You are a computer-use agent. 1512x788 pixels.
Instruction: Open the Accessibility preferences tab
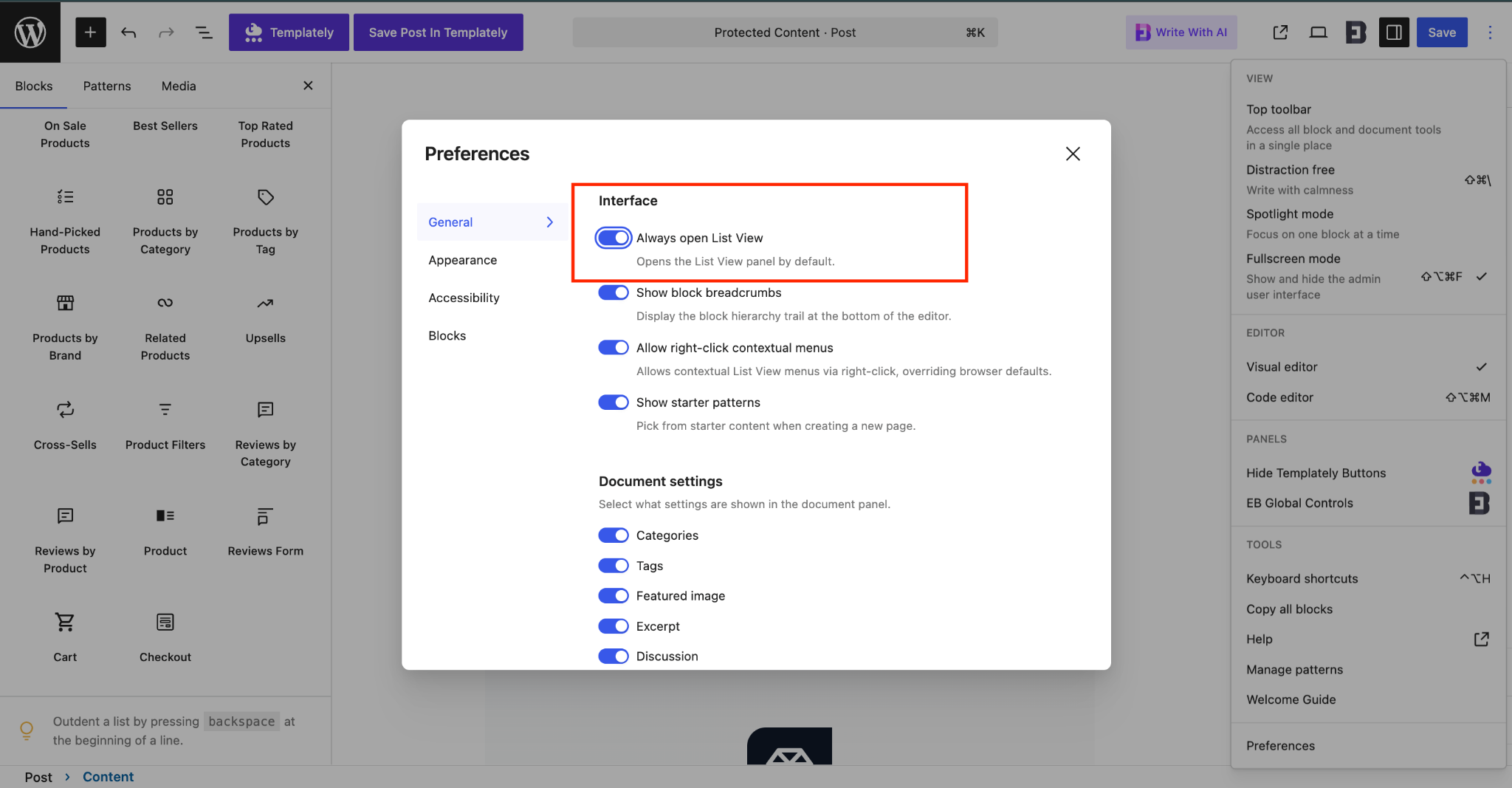pyautogui.click(x=464, y=298)
